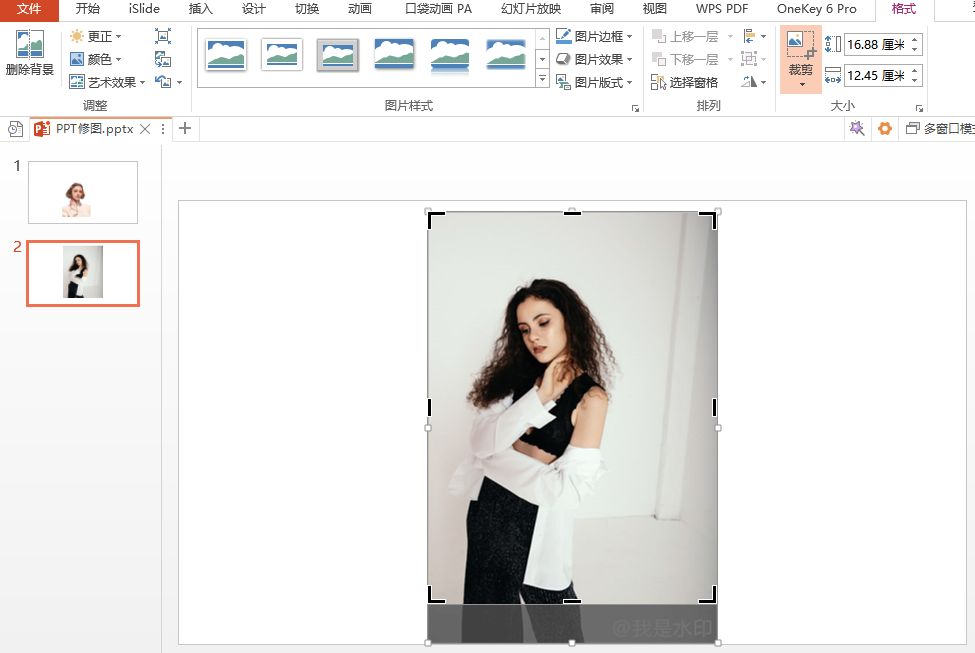
Task: Apply the third picture style with gray frame
Action: (x=338, y=55)
